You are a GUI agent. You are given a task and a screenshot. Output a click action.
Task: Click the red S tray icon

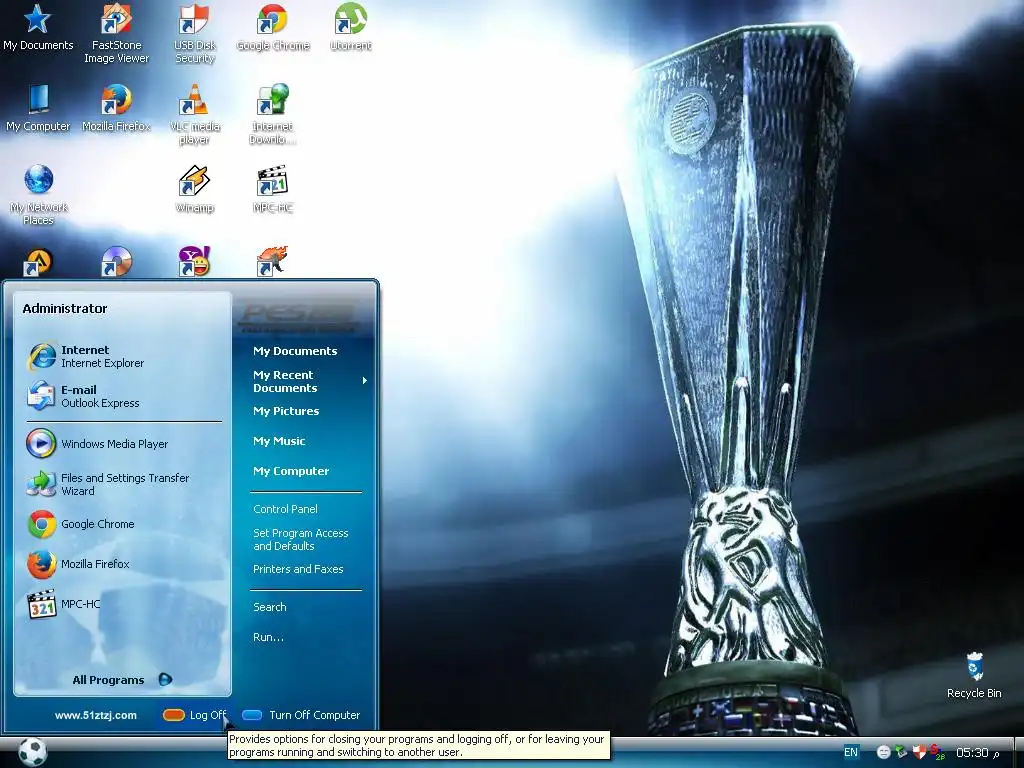coord(936,752)
